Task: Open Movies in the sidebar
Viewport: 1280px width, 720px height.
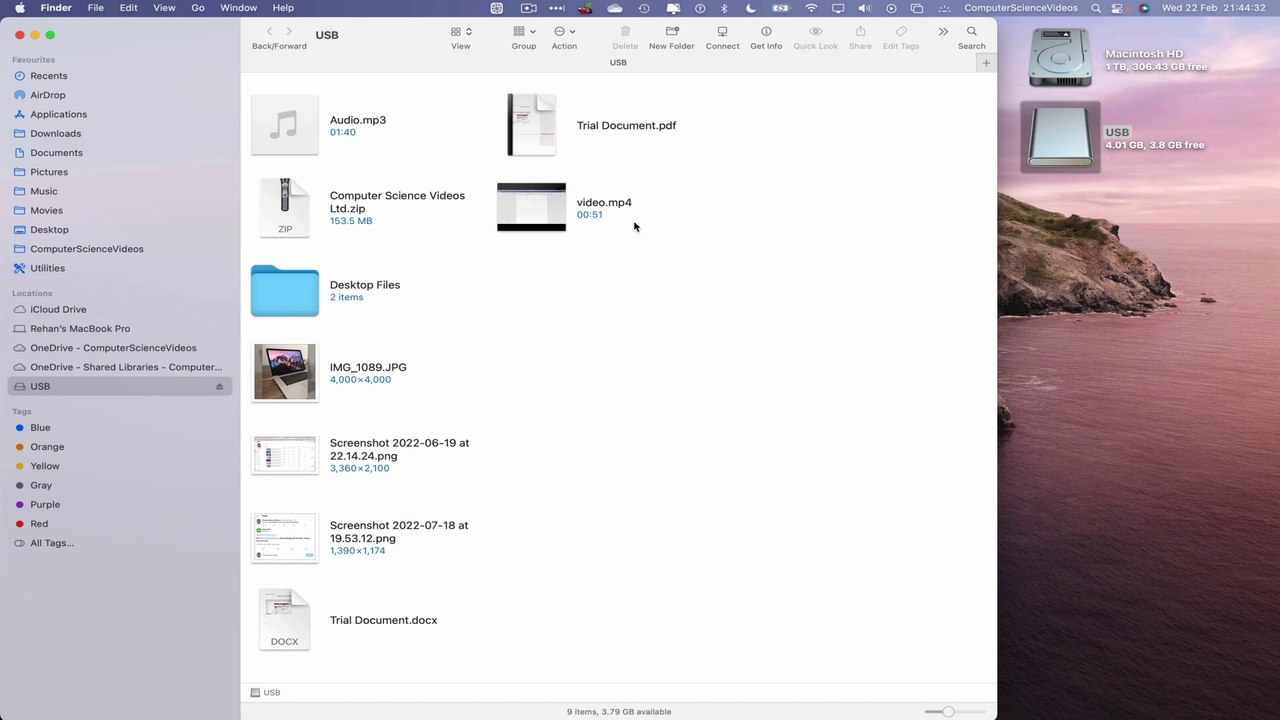Action: [x=119, y=210]
